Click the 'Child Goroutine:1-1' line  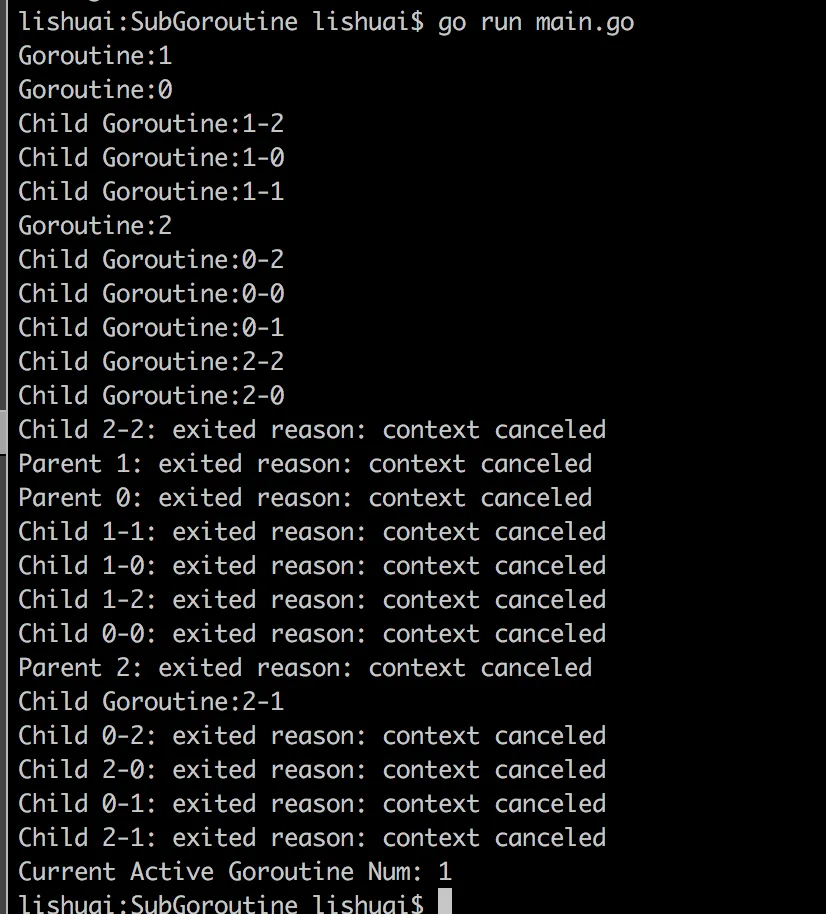coord(151,191)
